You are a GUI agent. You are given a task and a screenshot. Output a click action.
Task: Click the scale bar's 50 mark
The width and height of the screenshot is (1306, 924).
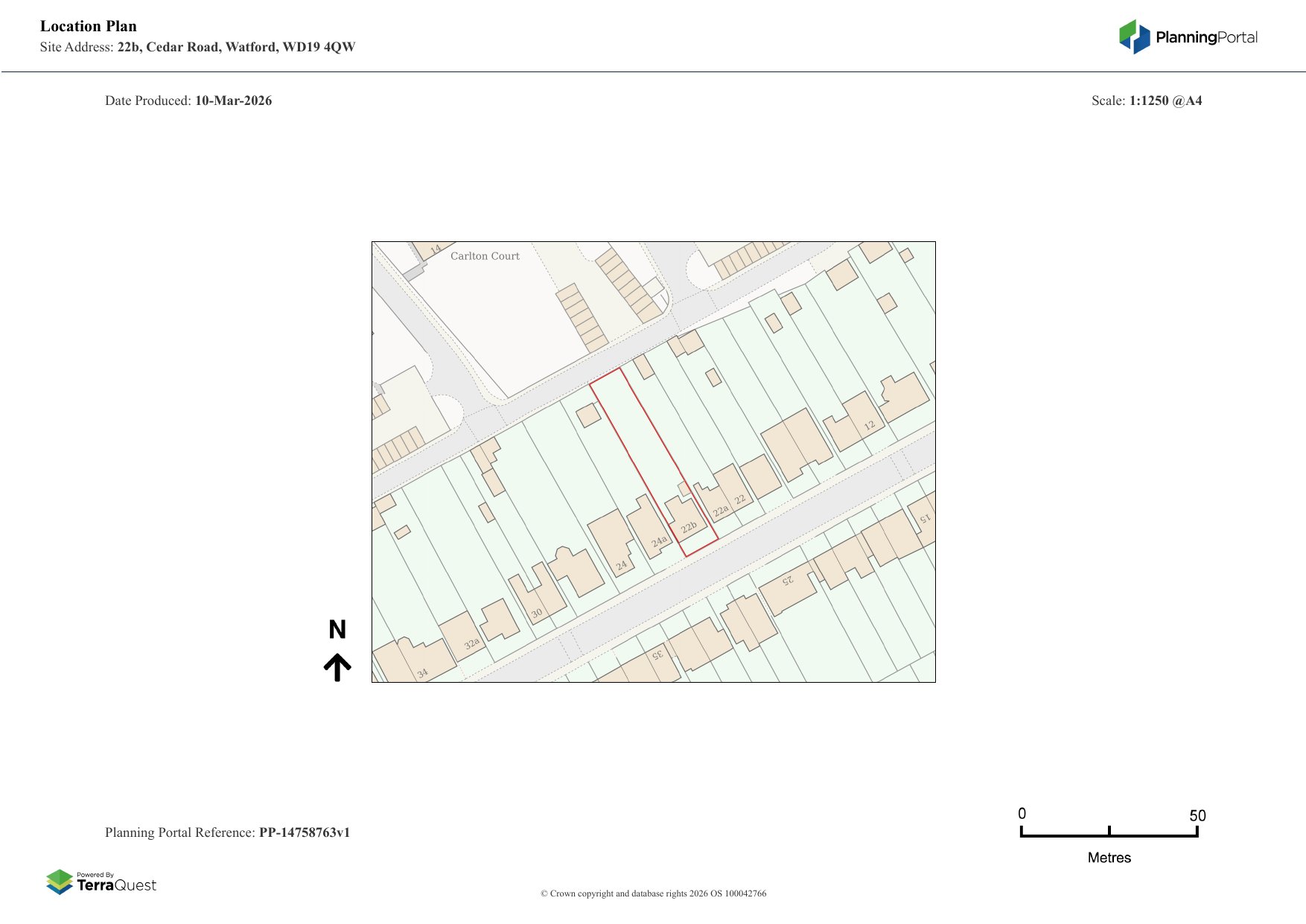tap(1197, 816)
